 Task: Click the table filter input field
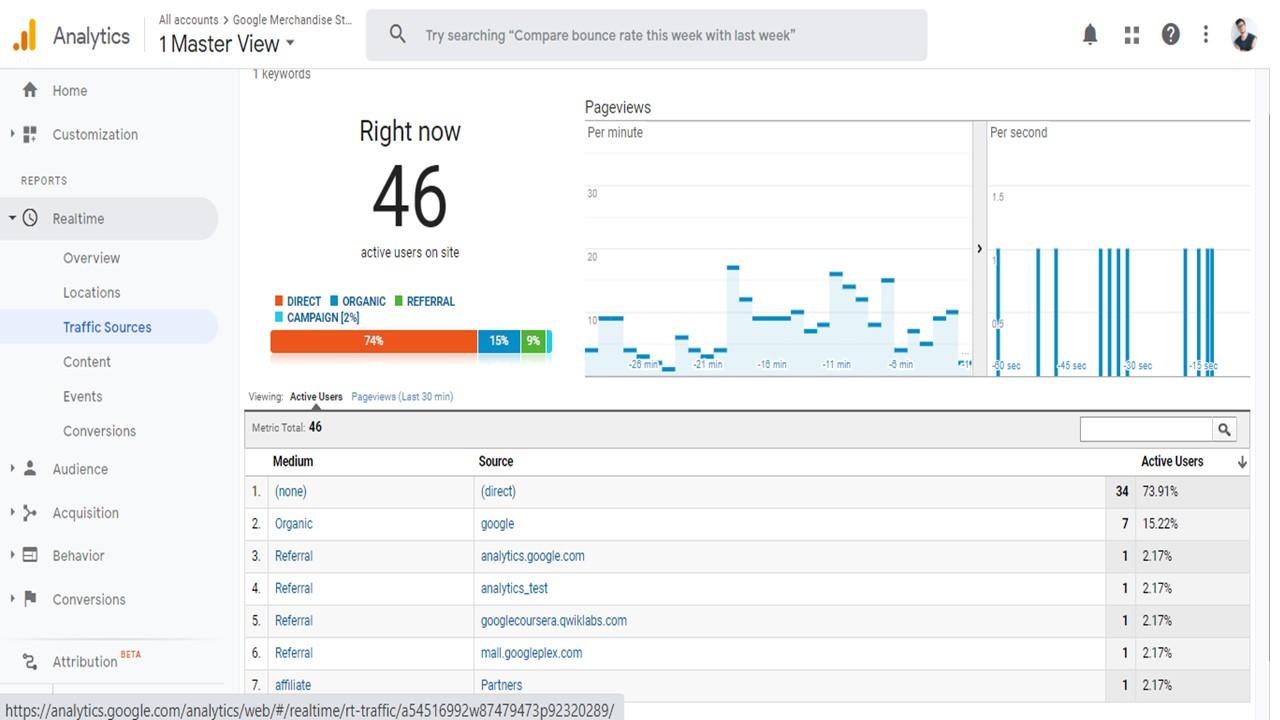(1145, 429)
